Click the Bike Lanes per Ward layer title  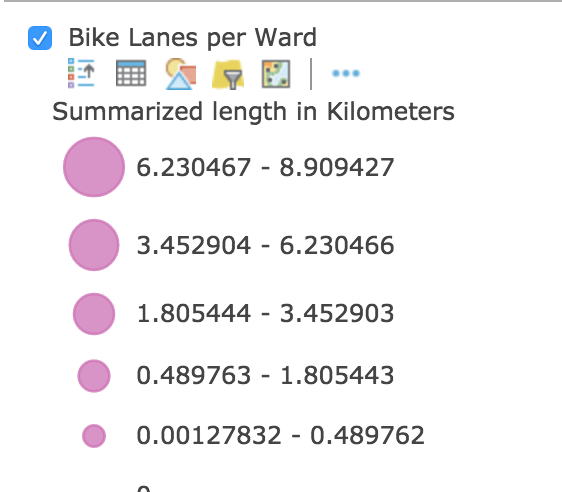pyautogui.click(x=192, y=38)
